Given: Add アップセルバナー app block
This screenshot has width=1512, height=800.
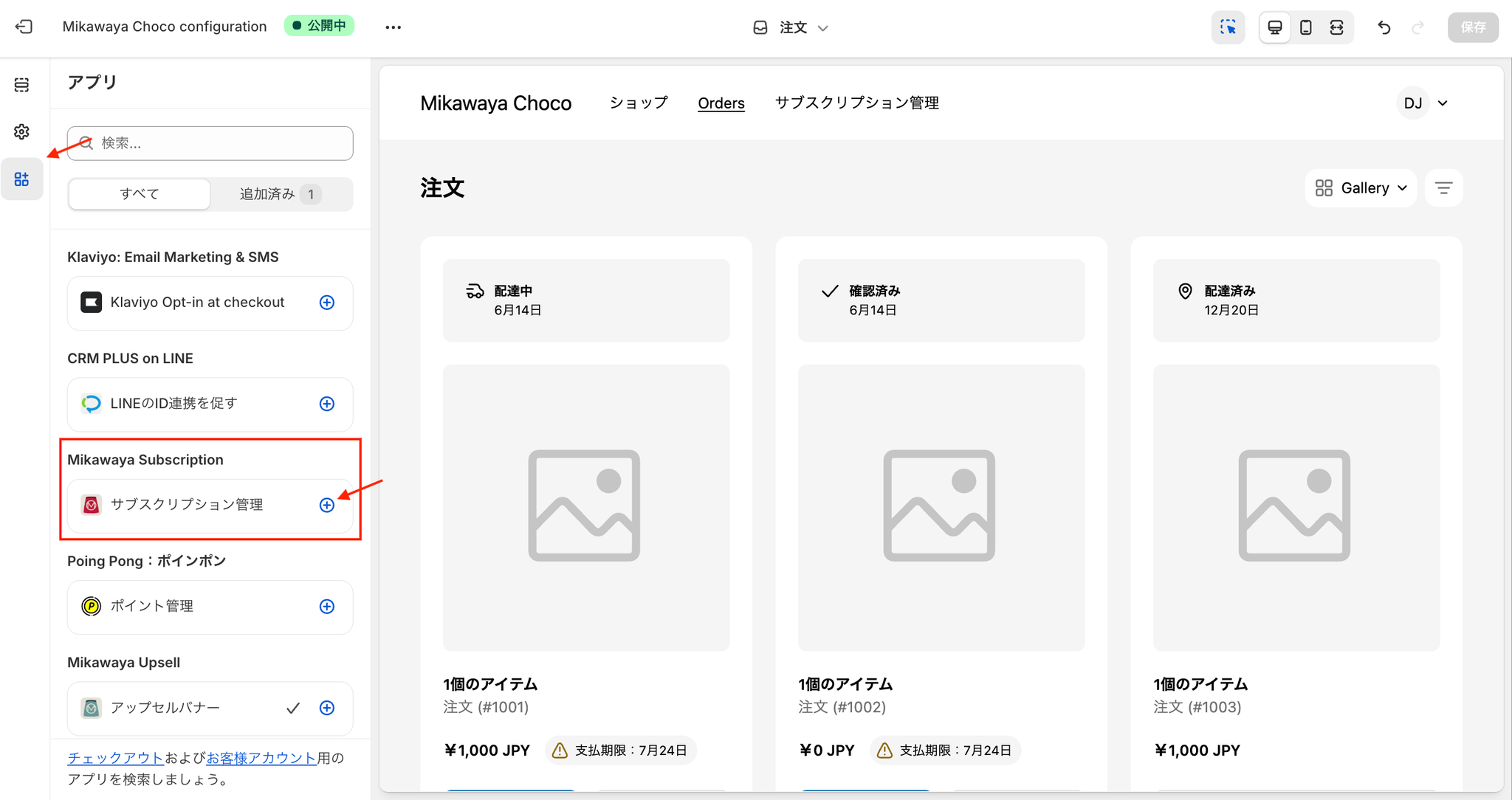Looking at the screenshot, I should point(327,708).
